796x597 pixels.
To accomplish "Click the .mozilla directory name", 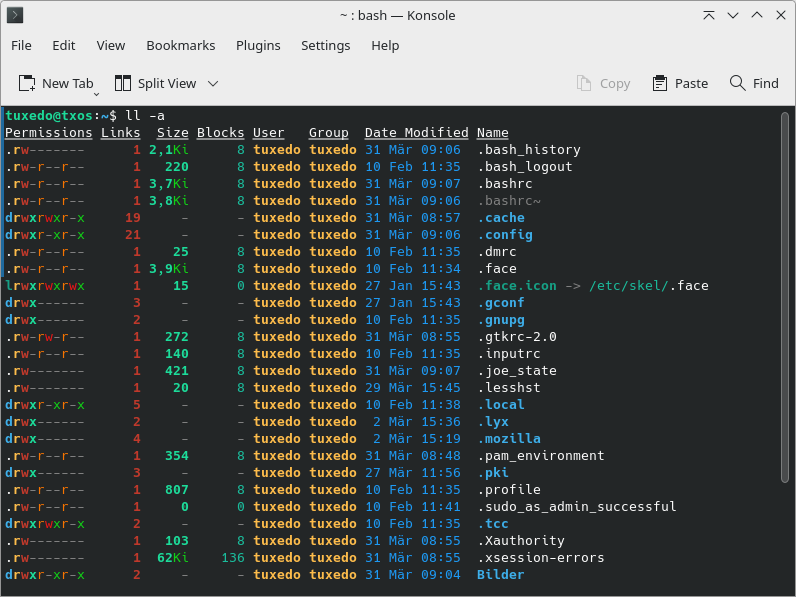I will pyautogui.click(x=509, y=439).
